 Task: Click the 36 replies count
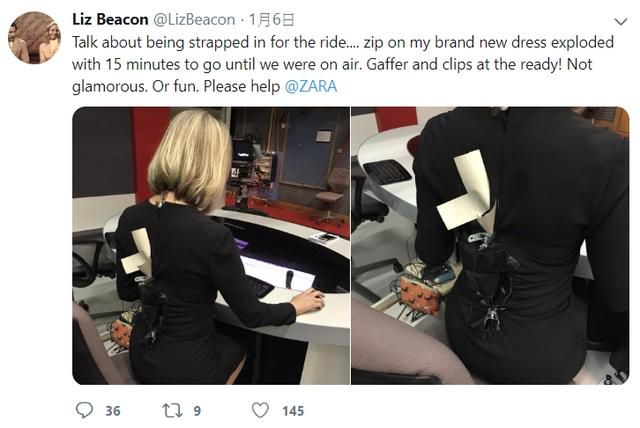coord(113,410)
